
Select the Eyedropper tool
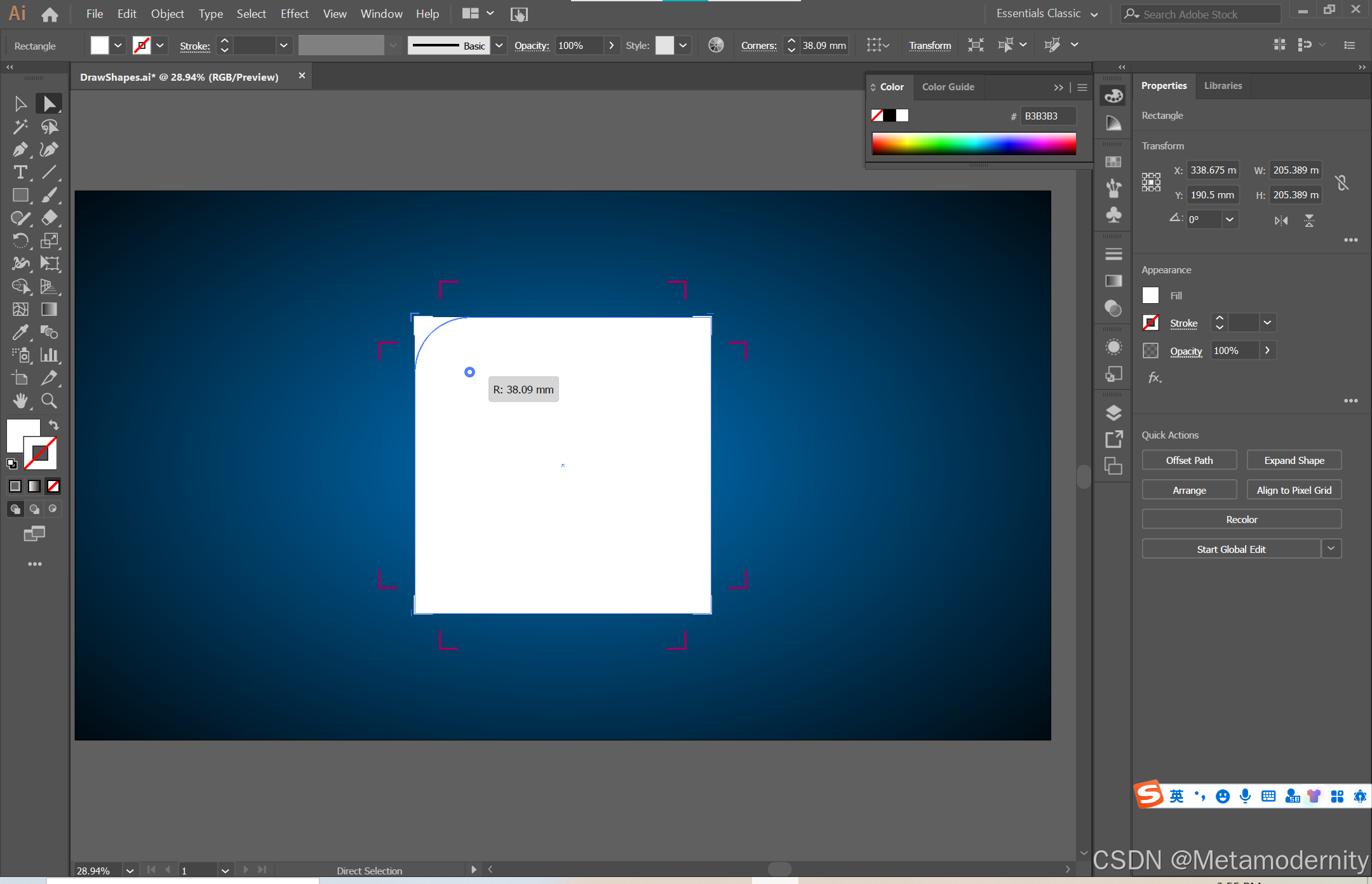pos(20,332)
